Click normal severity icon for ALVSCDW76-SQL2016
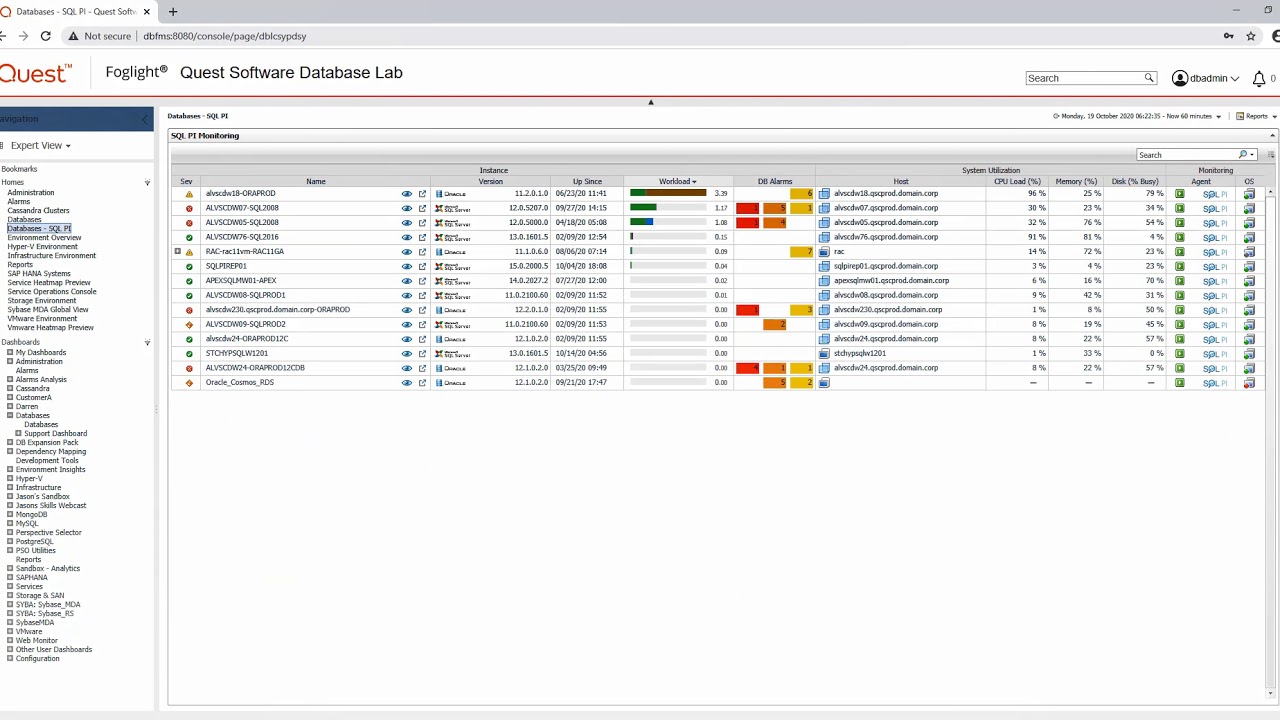 pos(189,237)
